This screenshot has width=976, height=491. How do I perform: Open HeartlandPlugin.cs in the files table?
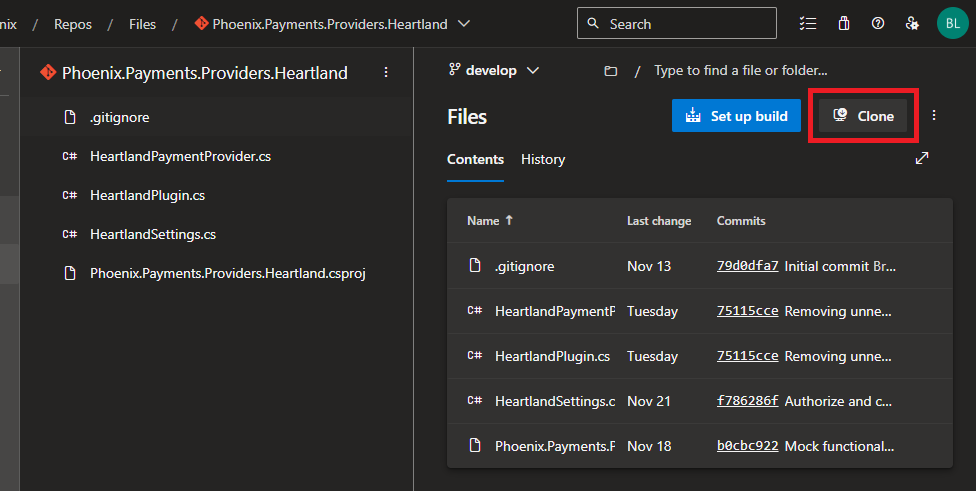tap(552, 357)
